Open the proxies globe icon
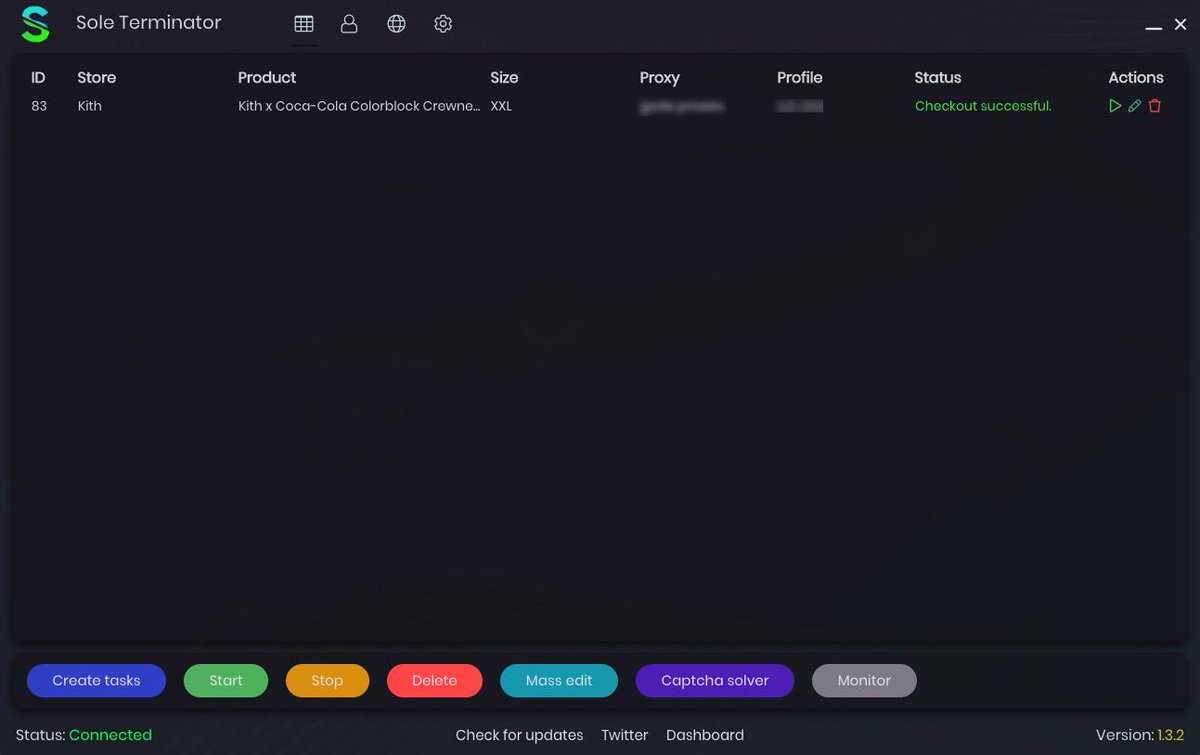The image size is (1200, 755). [x=396, y=24]
